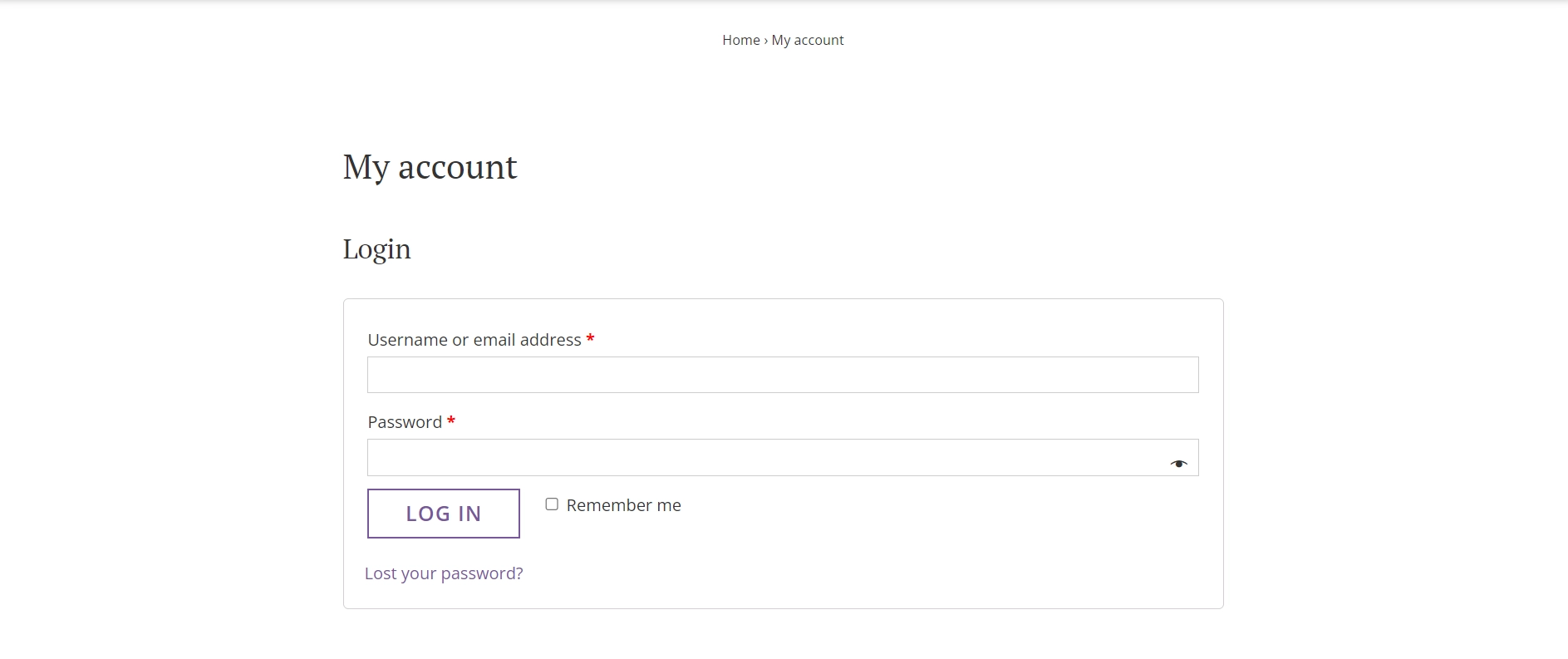
Task: Click the large 'My account' page heading
Action: click(430, 168)
